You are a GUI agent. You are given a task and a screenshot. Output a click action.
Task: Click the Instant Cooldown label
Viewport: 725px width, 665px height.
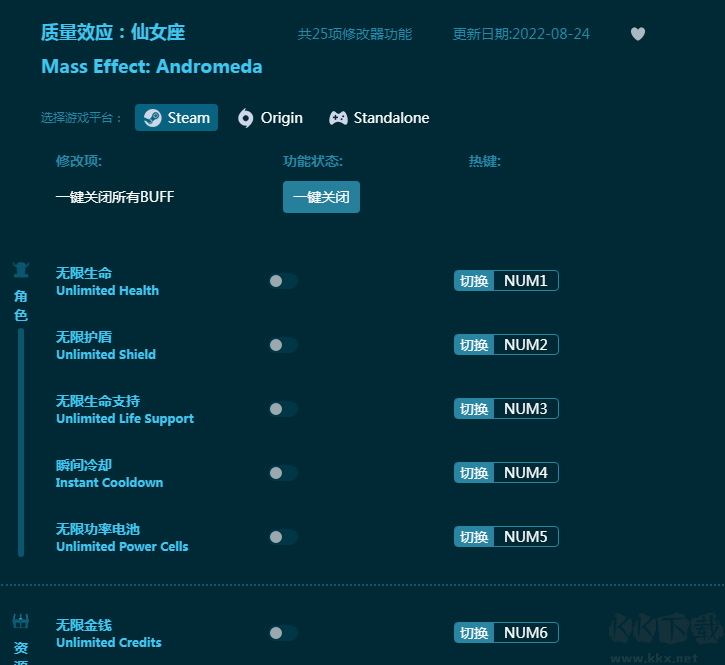109,482
